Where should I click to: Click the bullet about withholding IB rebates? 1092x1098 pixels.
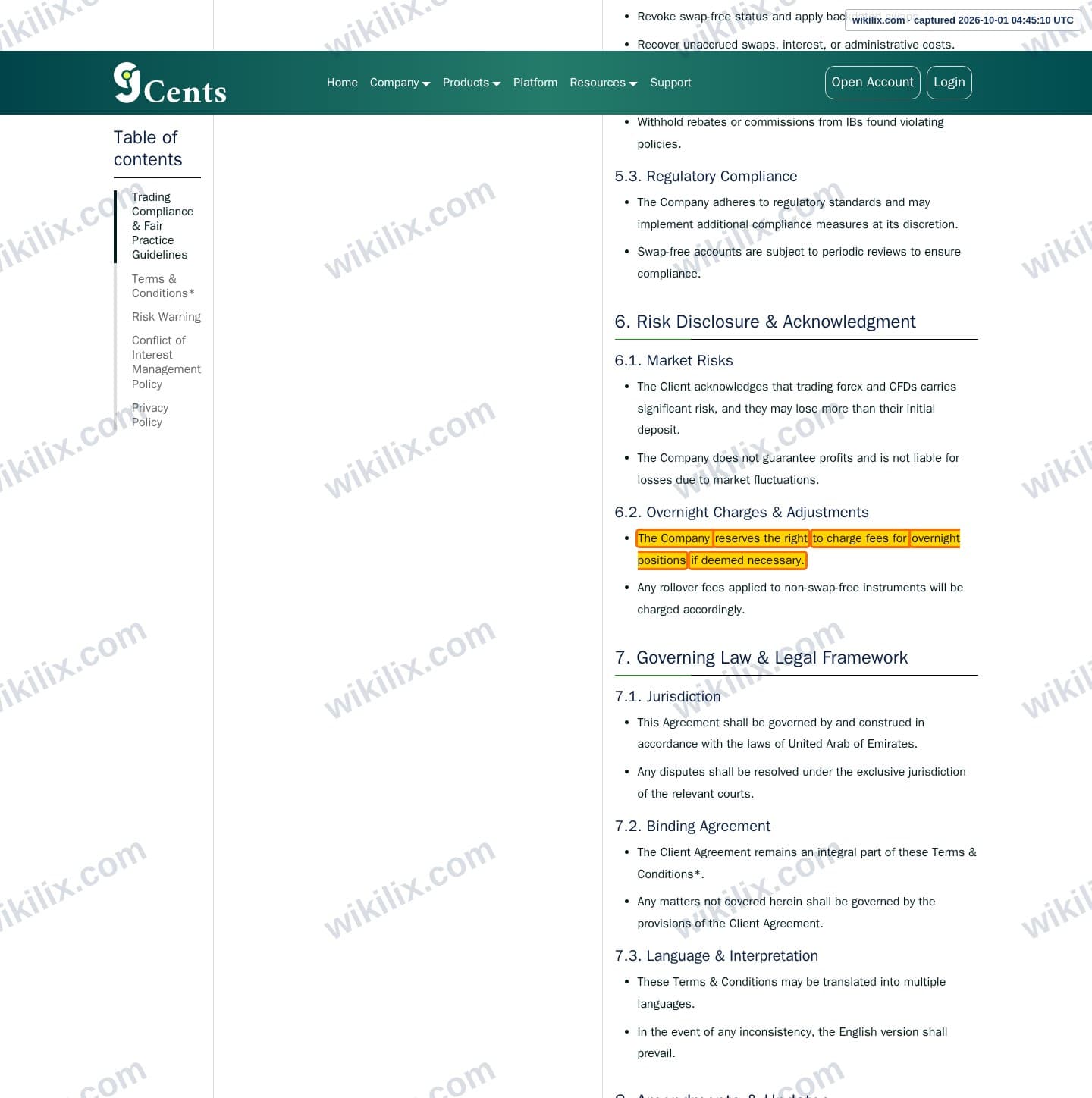pos(790,133)
